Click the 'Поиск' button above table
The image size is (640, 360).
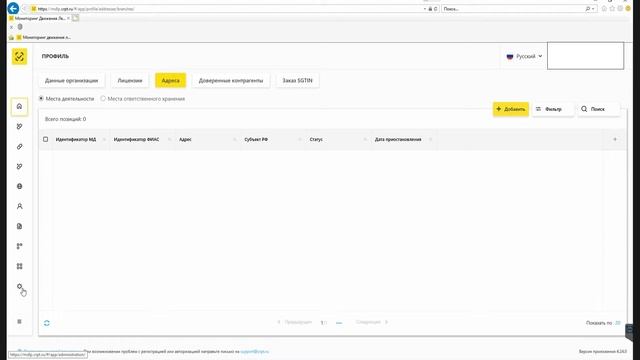point(598,109)
